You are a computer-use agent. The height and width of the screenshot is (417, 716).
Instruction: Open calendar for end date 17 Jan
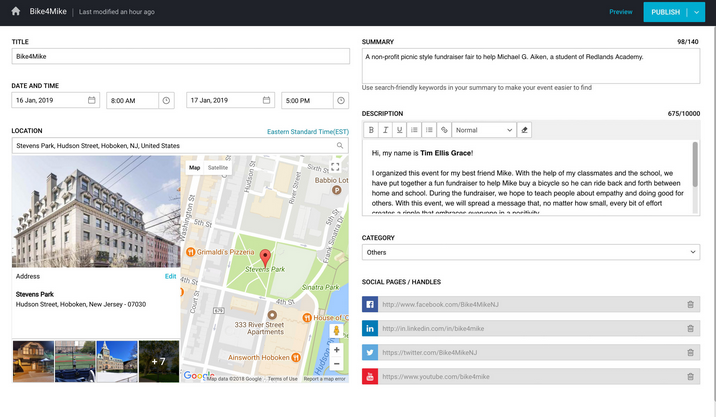point(266,100)
